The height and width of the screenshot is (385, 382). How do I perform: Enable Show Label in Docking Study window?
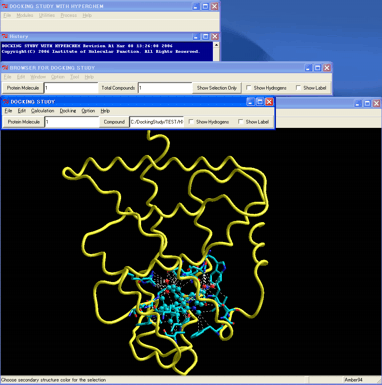pos(240,122)
